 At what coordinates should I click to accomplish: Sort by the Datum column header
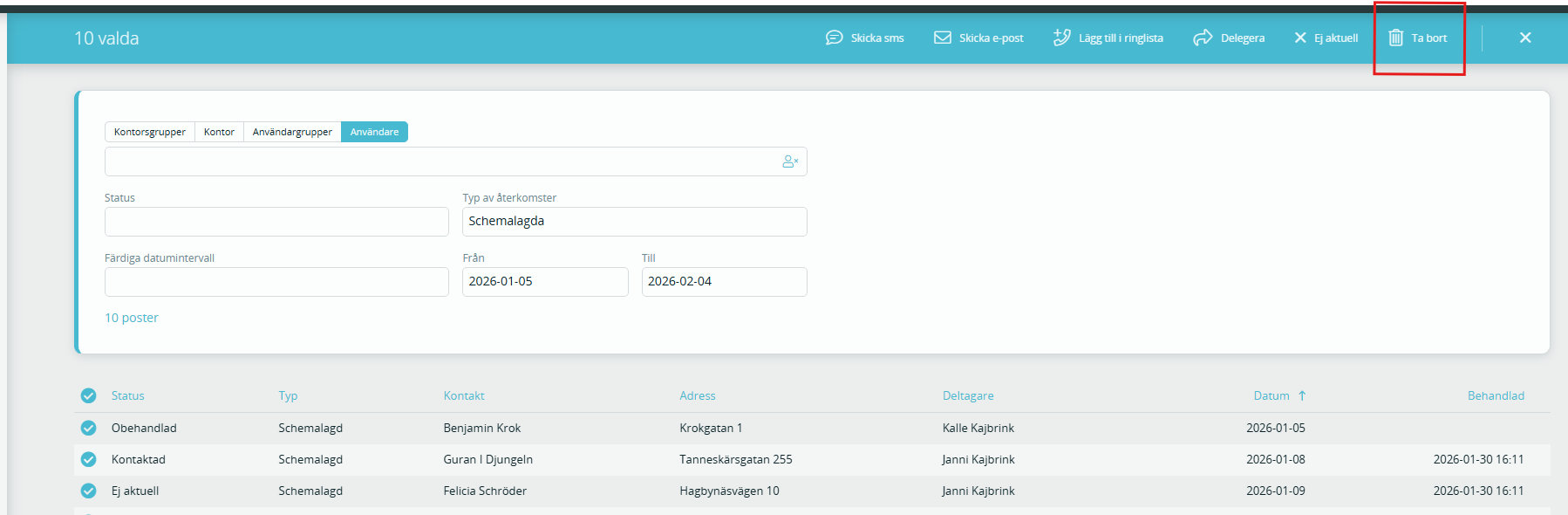[x=1271, y=395]
